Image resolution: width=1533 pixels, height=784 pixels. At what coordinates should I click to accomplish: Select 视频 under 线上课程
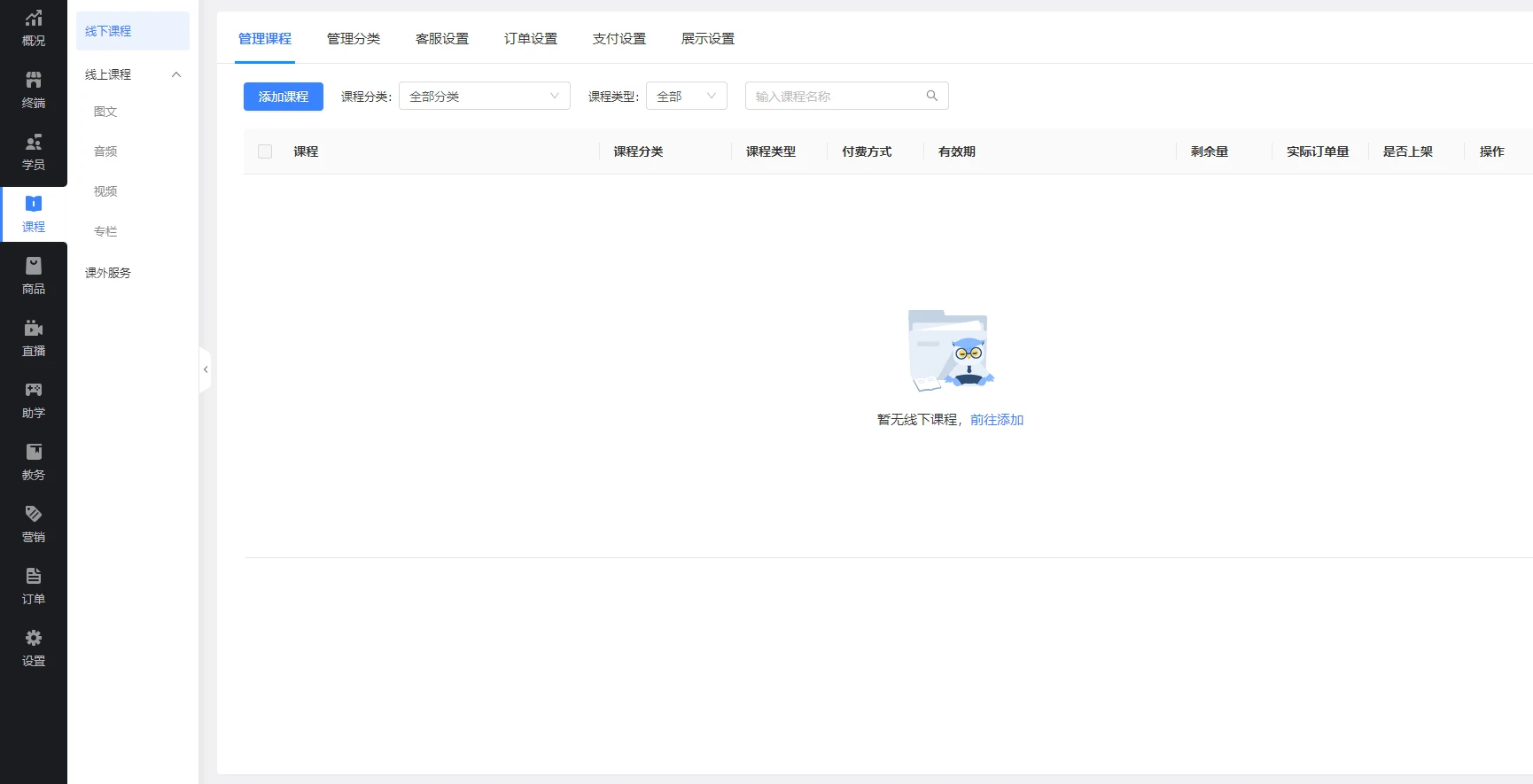105,191
